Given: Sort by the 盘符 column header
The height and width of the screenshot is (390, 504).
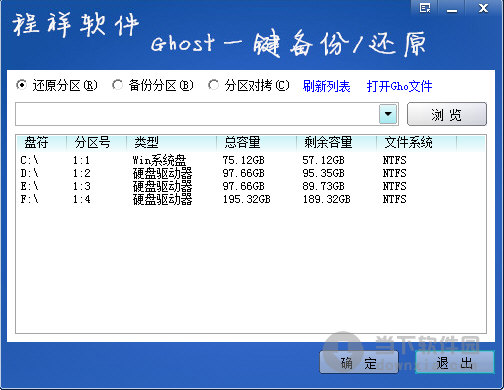Looking at the screenshot, I should pyautogui.click(x=41, y=143).
